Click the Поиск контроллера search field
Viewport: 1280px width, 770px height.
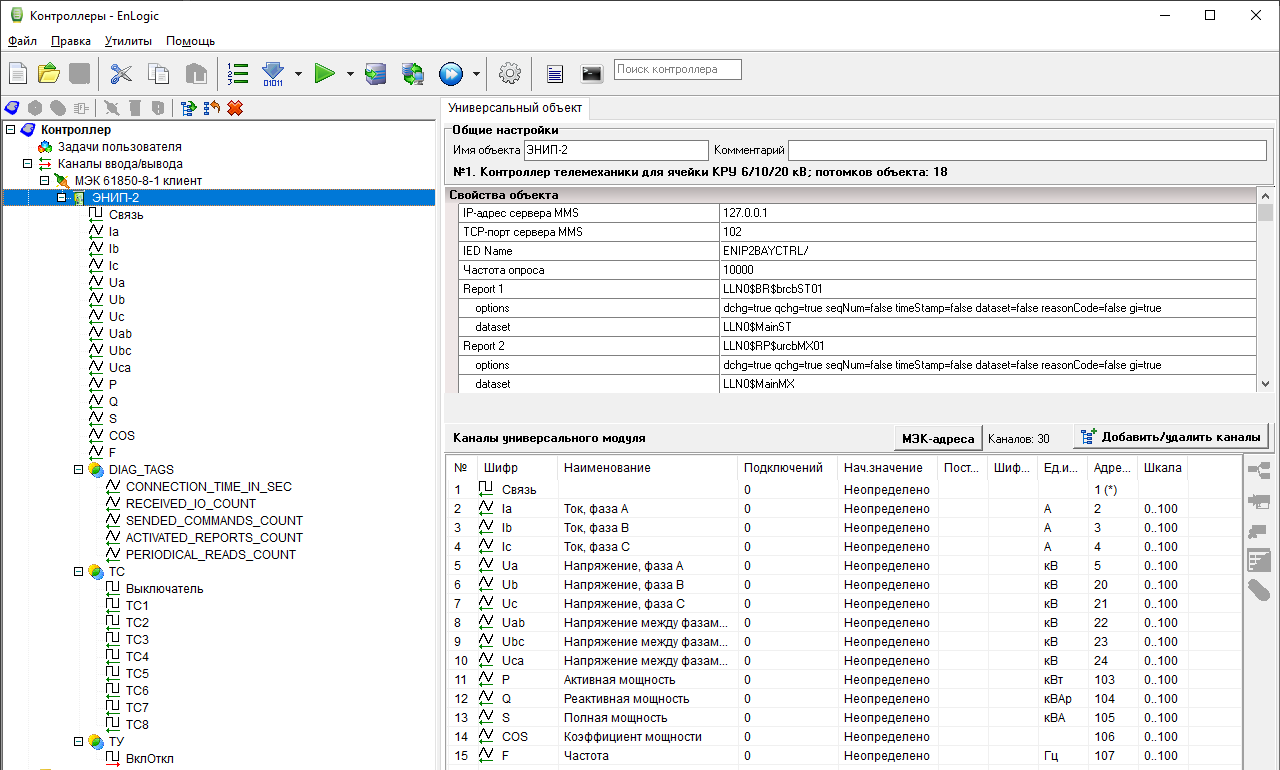tap(678, 70)
